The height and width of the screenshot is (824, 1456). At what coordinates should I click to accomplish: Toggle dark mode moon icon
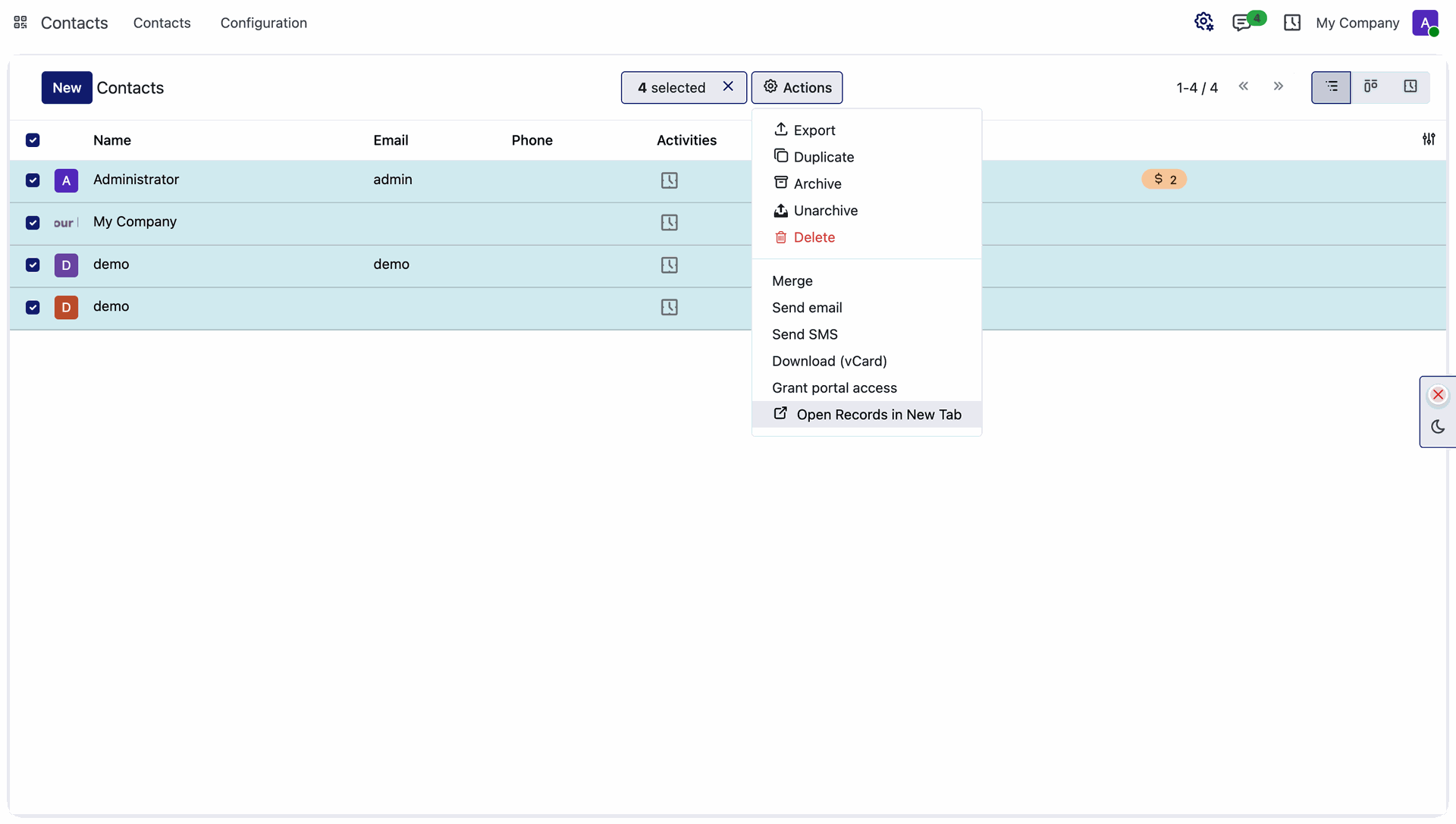(x=1438, y=427)
